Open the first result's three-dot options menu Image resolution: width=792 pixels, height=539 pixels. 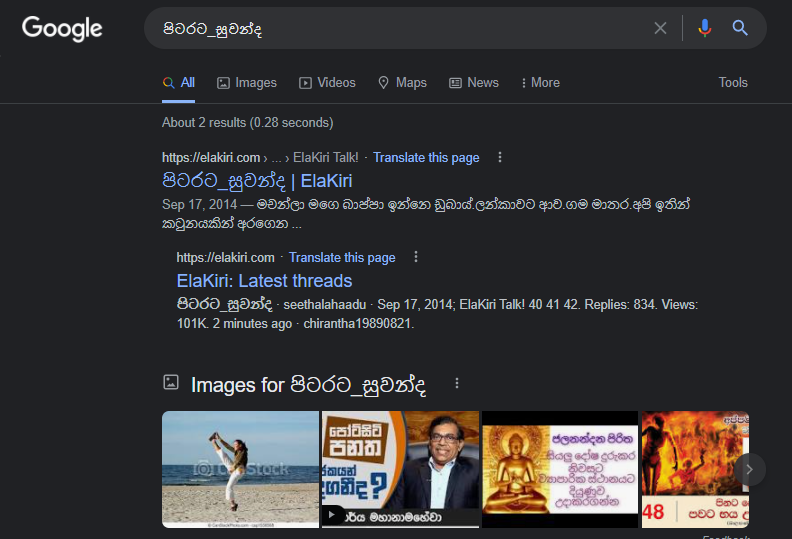point(500,157)
